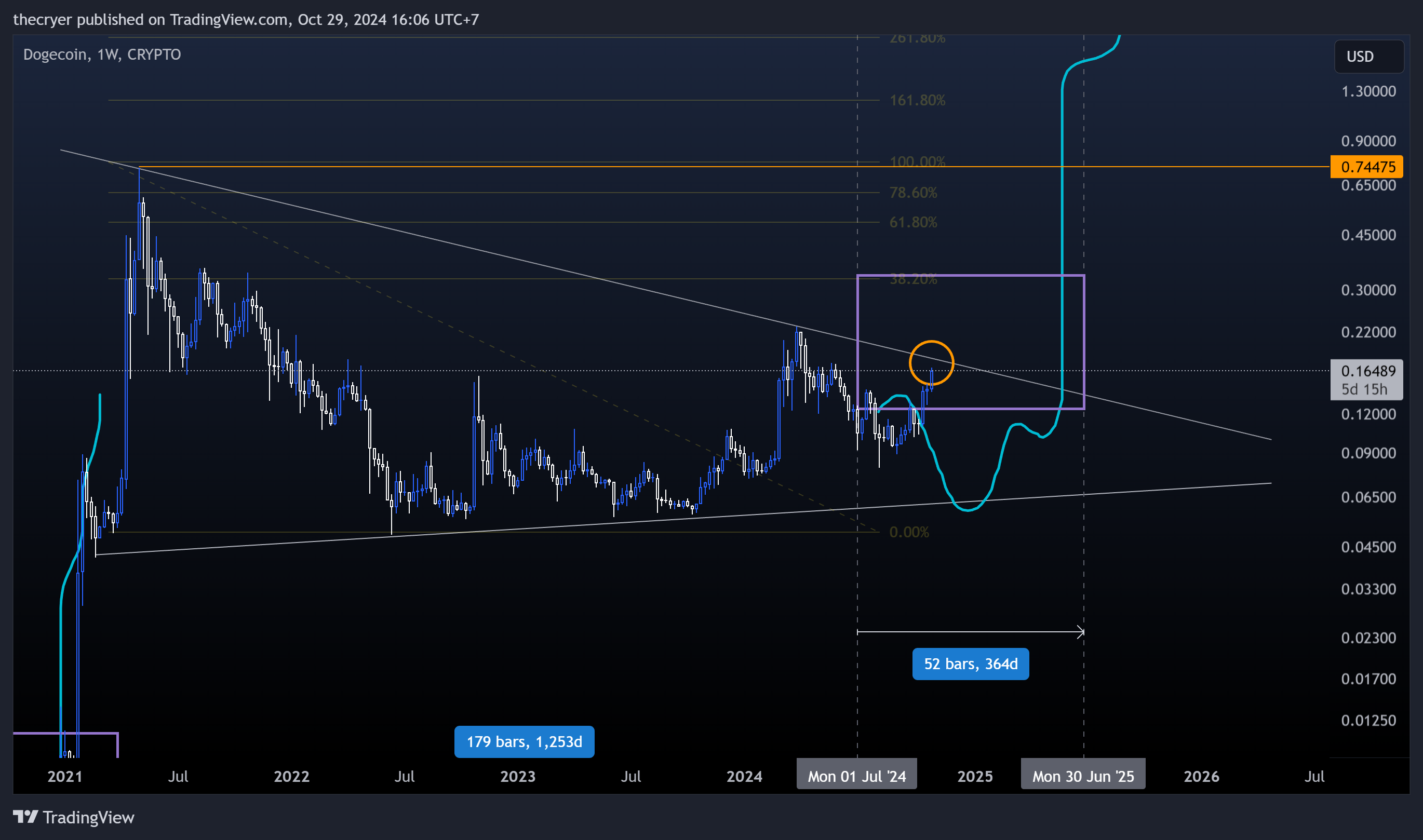
Task: Click the 0.06500 price axis value
Action: click(x=1368, y=497)
